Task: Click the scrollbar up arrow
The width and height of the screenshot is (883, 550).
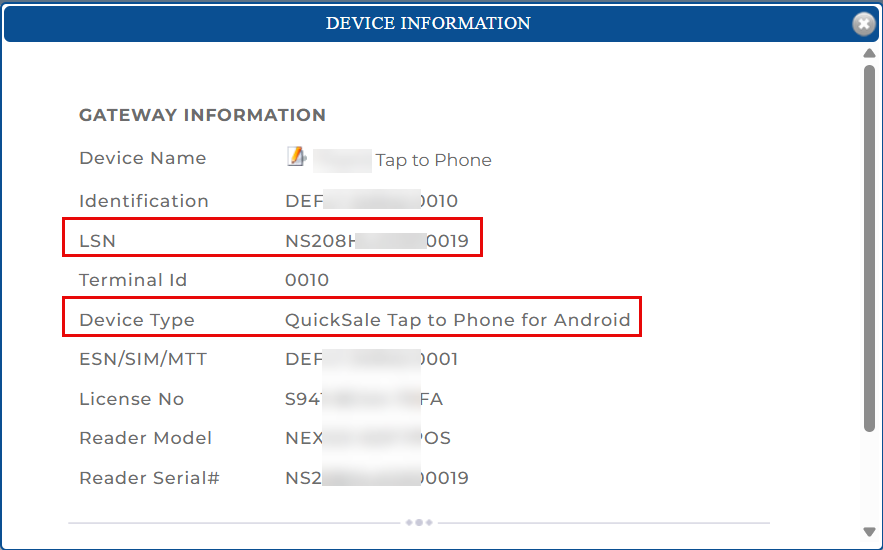Action: (869, 54)
